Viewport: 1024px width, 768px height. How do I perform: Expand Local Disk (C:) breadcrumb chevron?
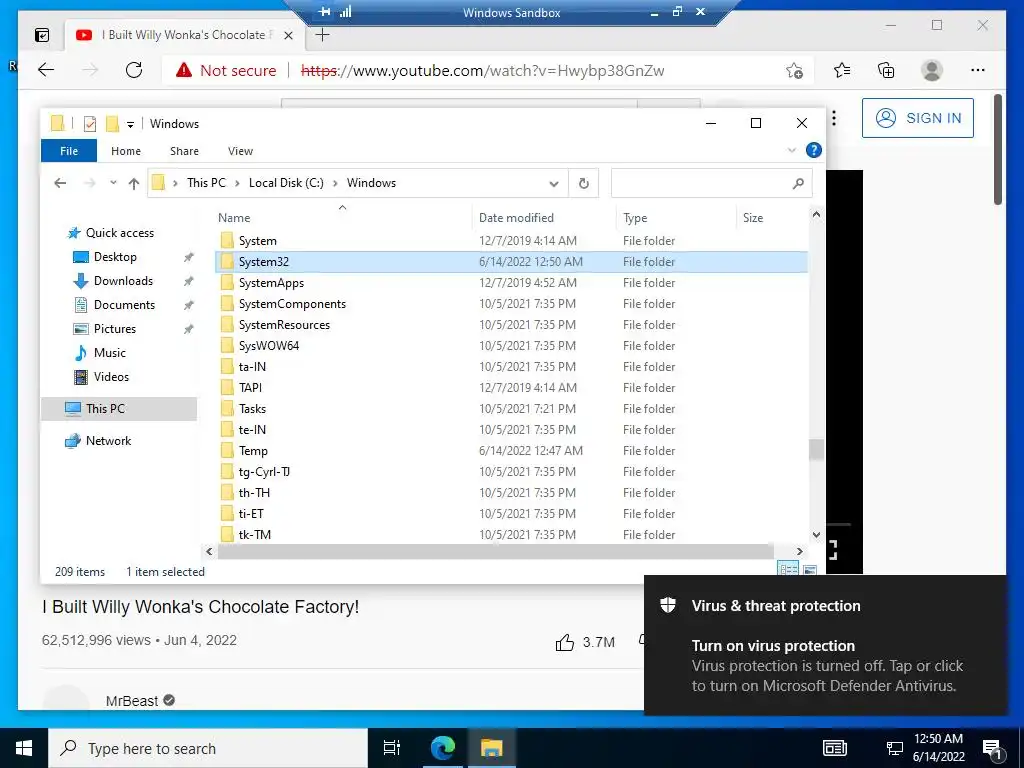pyautogui.click(x=335, y=184)
